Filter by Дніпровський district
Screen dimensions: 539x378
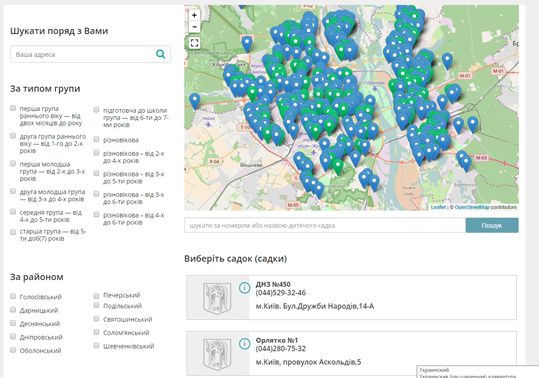(x=13, y=336)
